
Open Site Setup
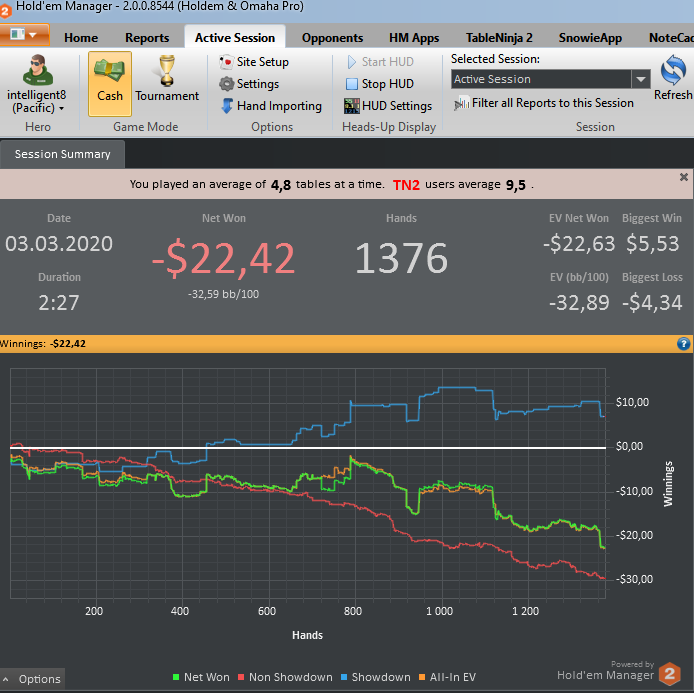(x=254, y=62)
